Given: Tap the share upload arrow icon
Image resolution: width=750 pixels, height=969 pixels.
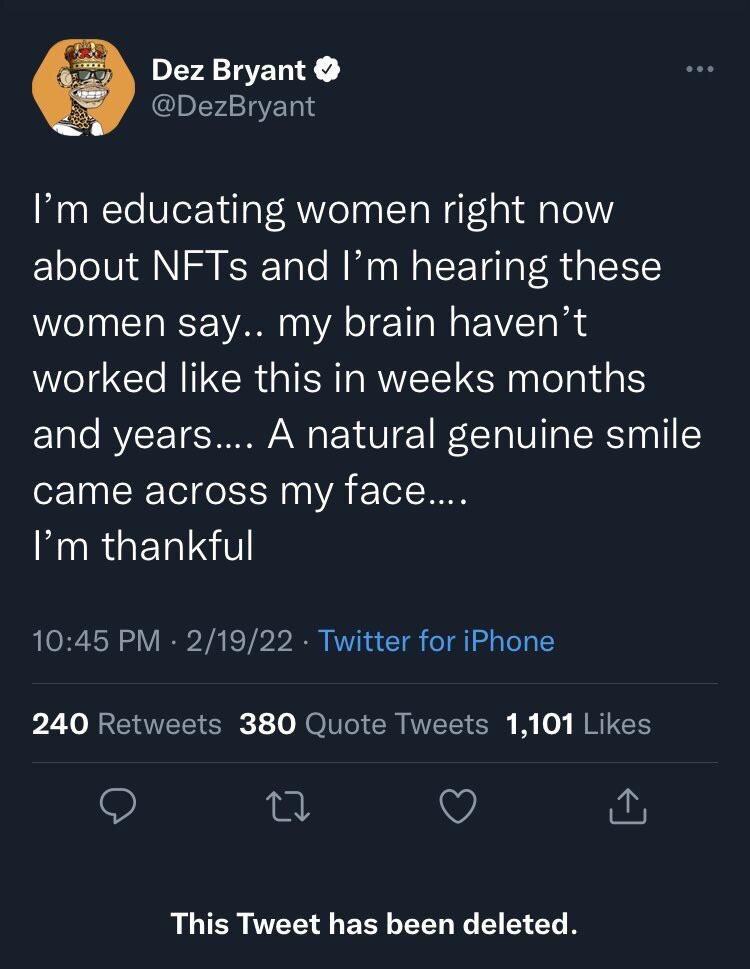Looking at the screenshot, I should pos(628,806).
